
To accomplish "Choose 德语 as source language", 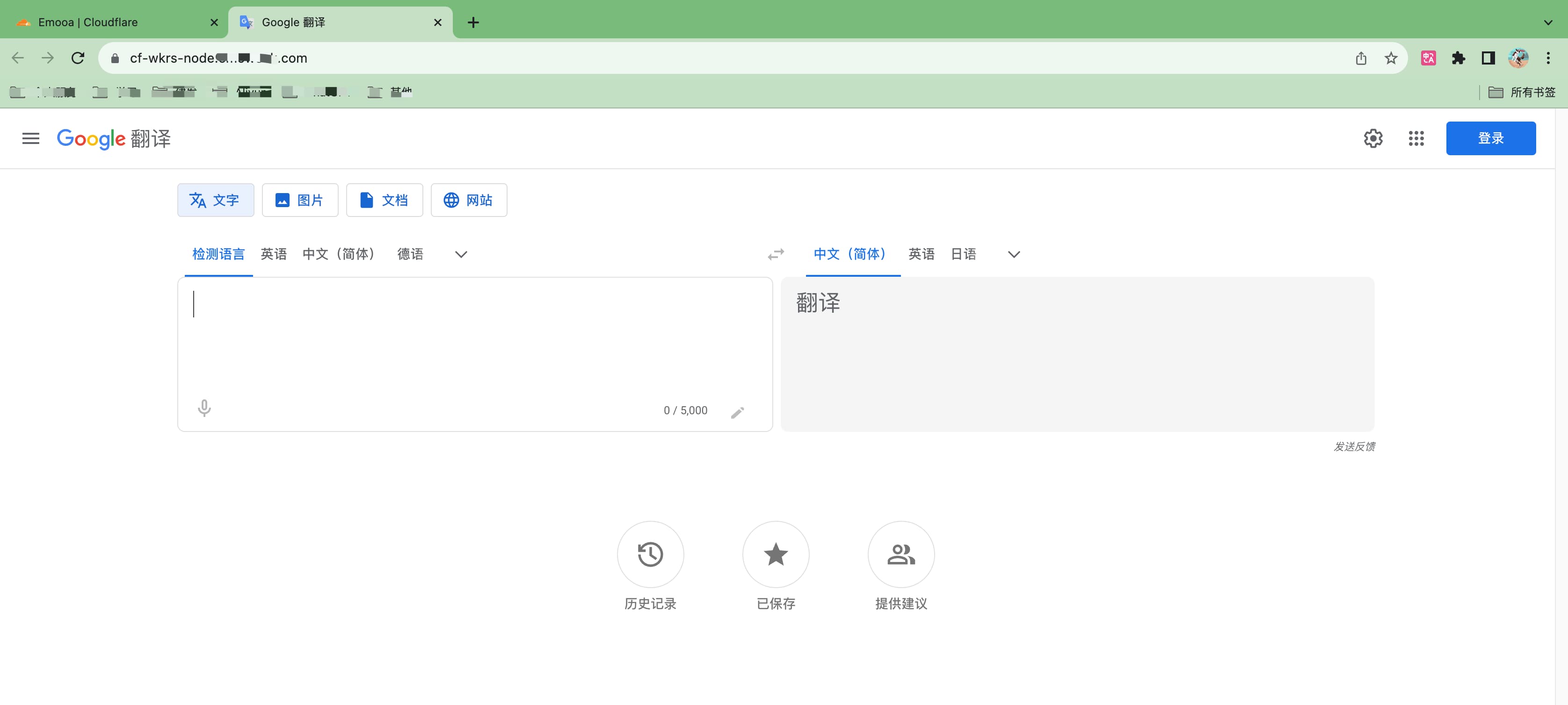I will click(x=410, y=254).
